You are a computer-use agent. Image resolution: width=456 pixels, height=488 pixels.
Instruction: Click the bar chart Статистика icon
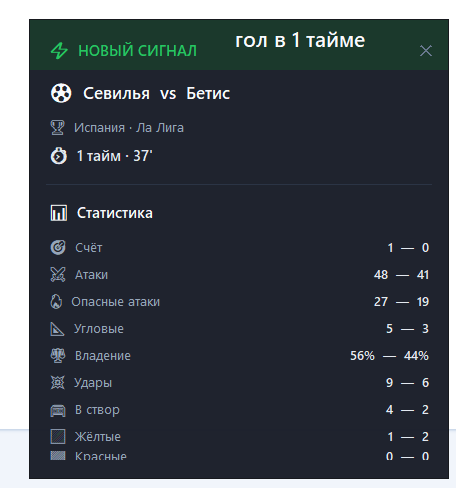coord(59,213)
